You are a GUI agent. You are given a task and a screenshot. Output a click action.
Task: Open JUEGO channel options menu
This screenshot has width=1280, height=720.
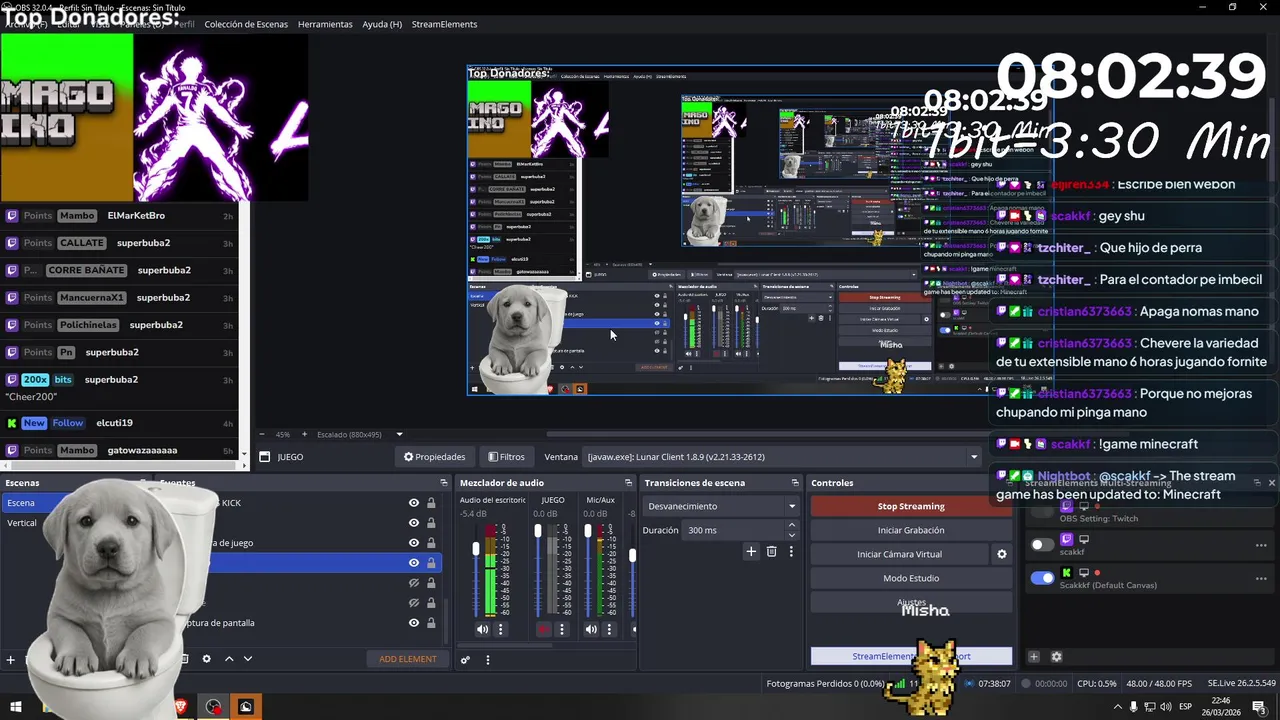[562, 629]
